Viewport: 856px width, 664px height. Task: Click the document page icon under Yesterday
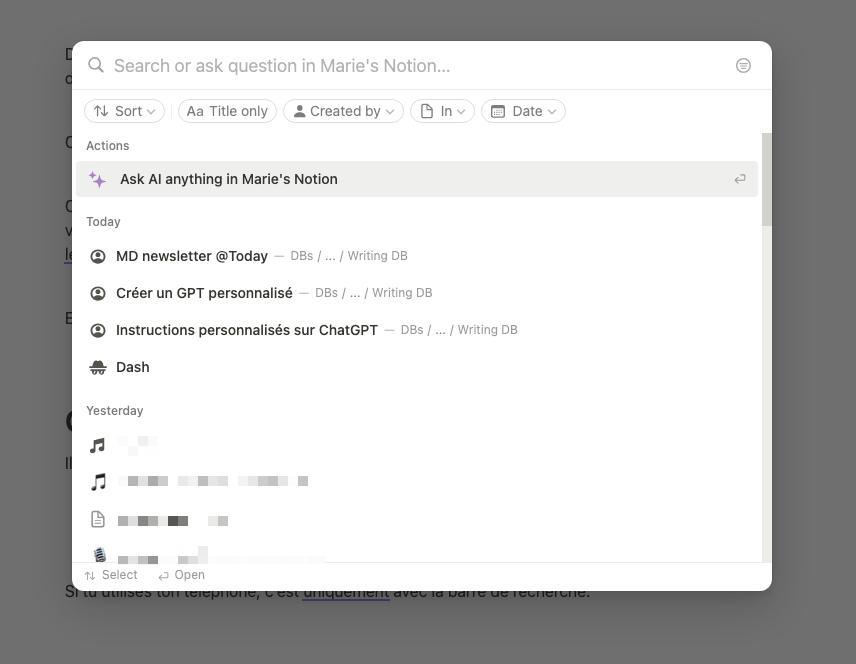pyautogui.click(x=97, y=518)
